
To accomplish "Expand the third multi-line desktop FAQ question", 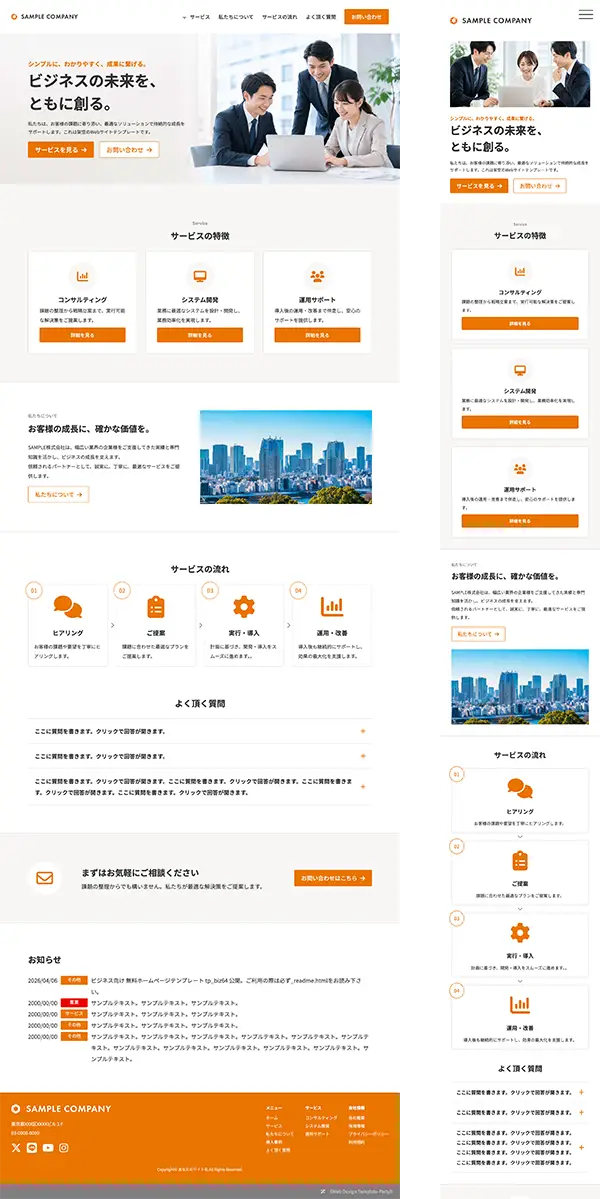I will click(200, 787).
